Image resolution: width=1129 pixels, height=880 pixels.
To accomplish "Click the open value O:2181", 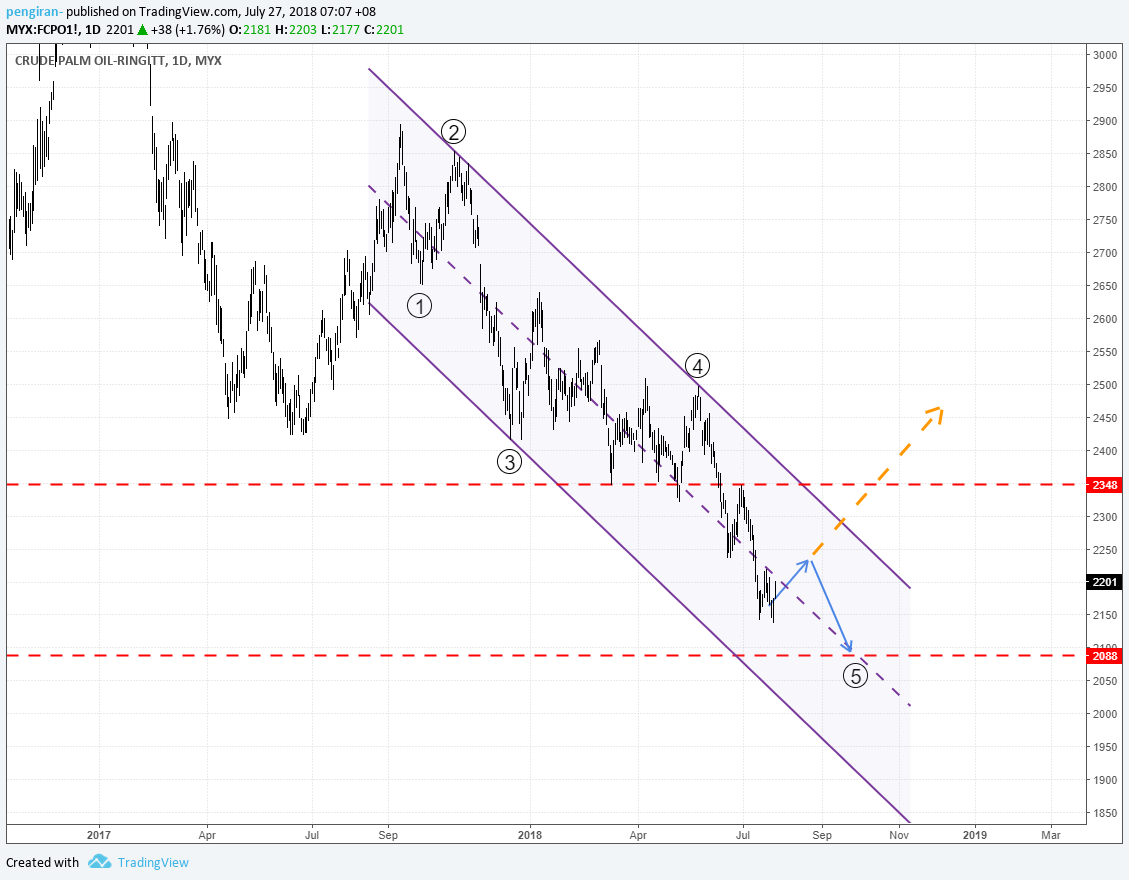I will (251, 30).
